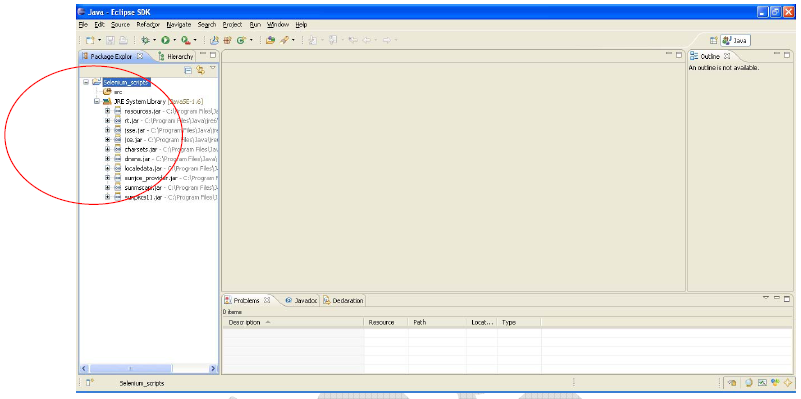Image resolution: width=801 pixels, height=399 pixels.
Task: Click the Print icon in toolbar
Action: 123,40
